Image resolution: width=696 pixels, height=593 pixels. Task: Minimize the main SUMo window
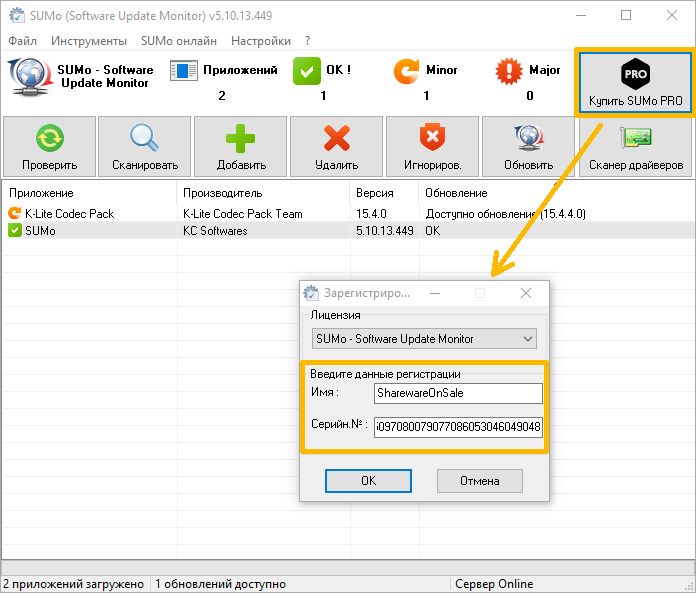click(581, 15)
